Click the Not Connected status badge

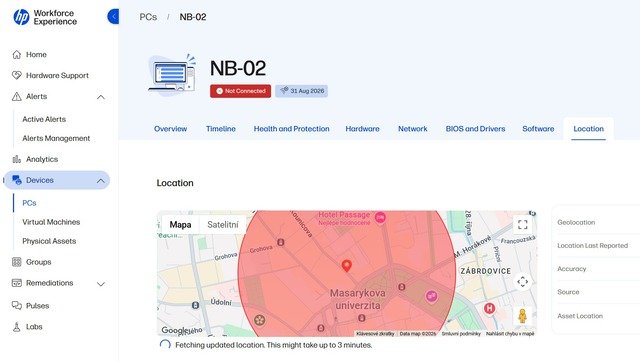240,91
